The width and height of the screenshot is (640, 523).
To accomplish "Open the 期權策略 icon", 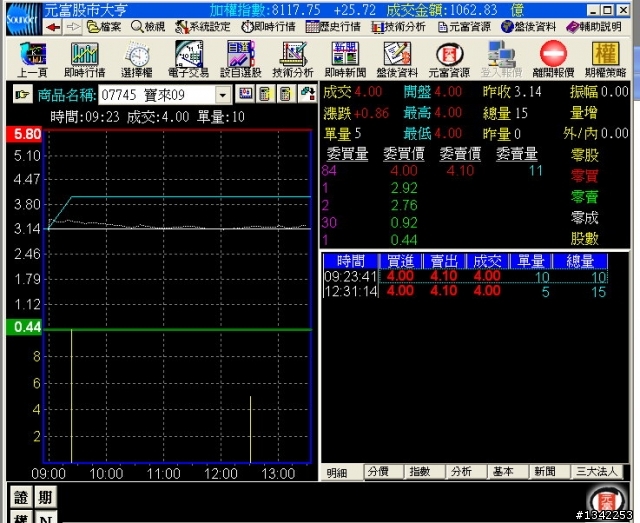I will point(606,60).
